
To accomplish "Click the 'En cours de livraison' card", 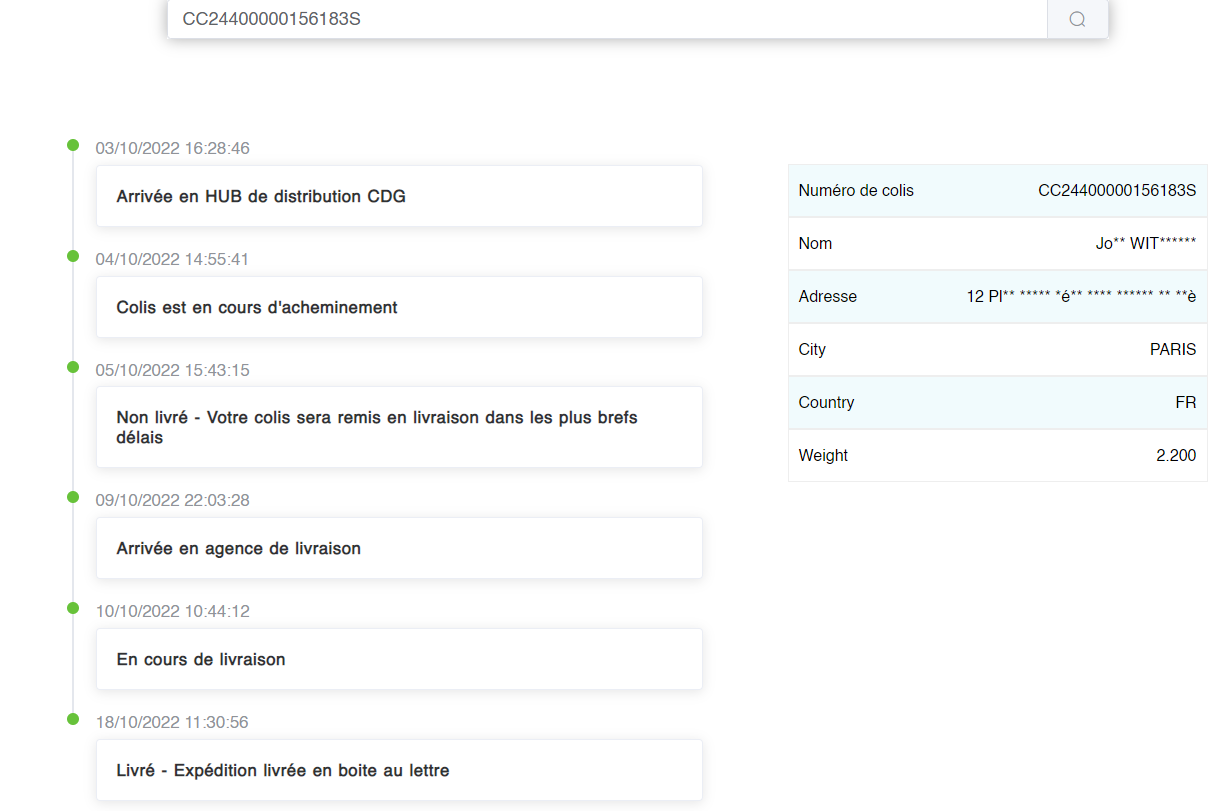I will click(399, 659).
